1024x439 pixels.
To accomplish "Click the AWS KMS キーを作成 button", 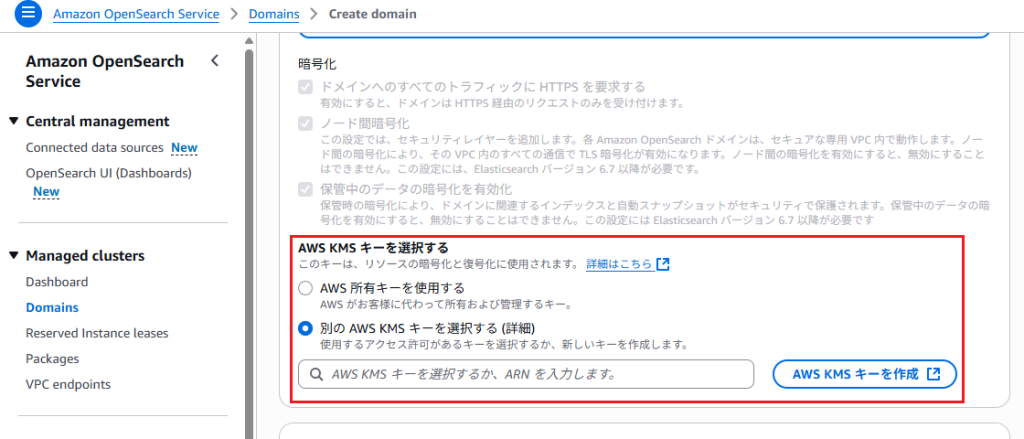I will (x=865, y=374).
